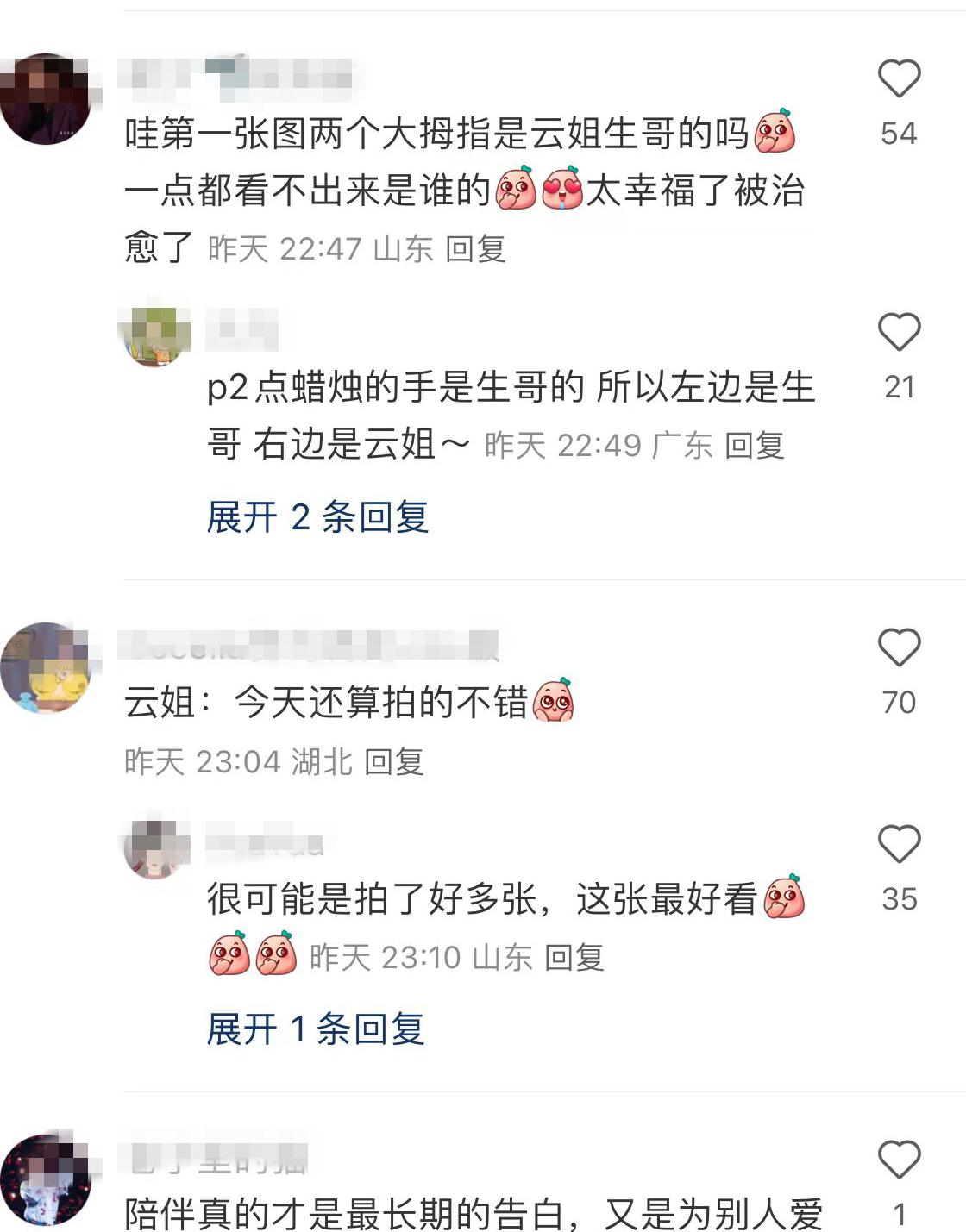Image resolution: width=966 pixels, height=1232 pixels.
Task: Open avatar of the bottom commenter
Action: coord(46,1179)
